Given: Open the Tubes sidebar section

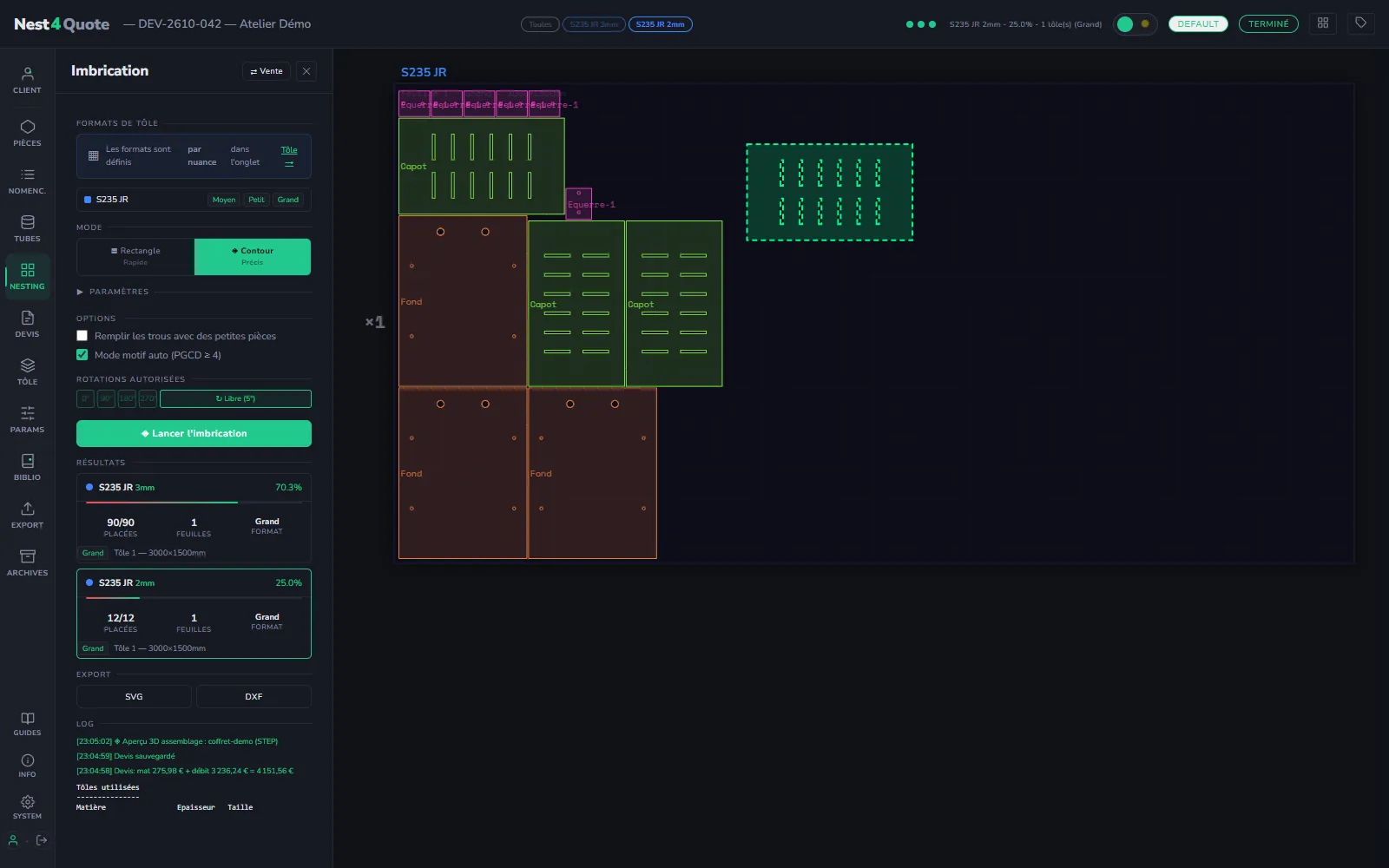Looking at the screenshot, I should 27,228.
